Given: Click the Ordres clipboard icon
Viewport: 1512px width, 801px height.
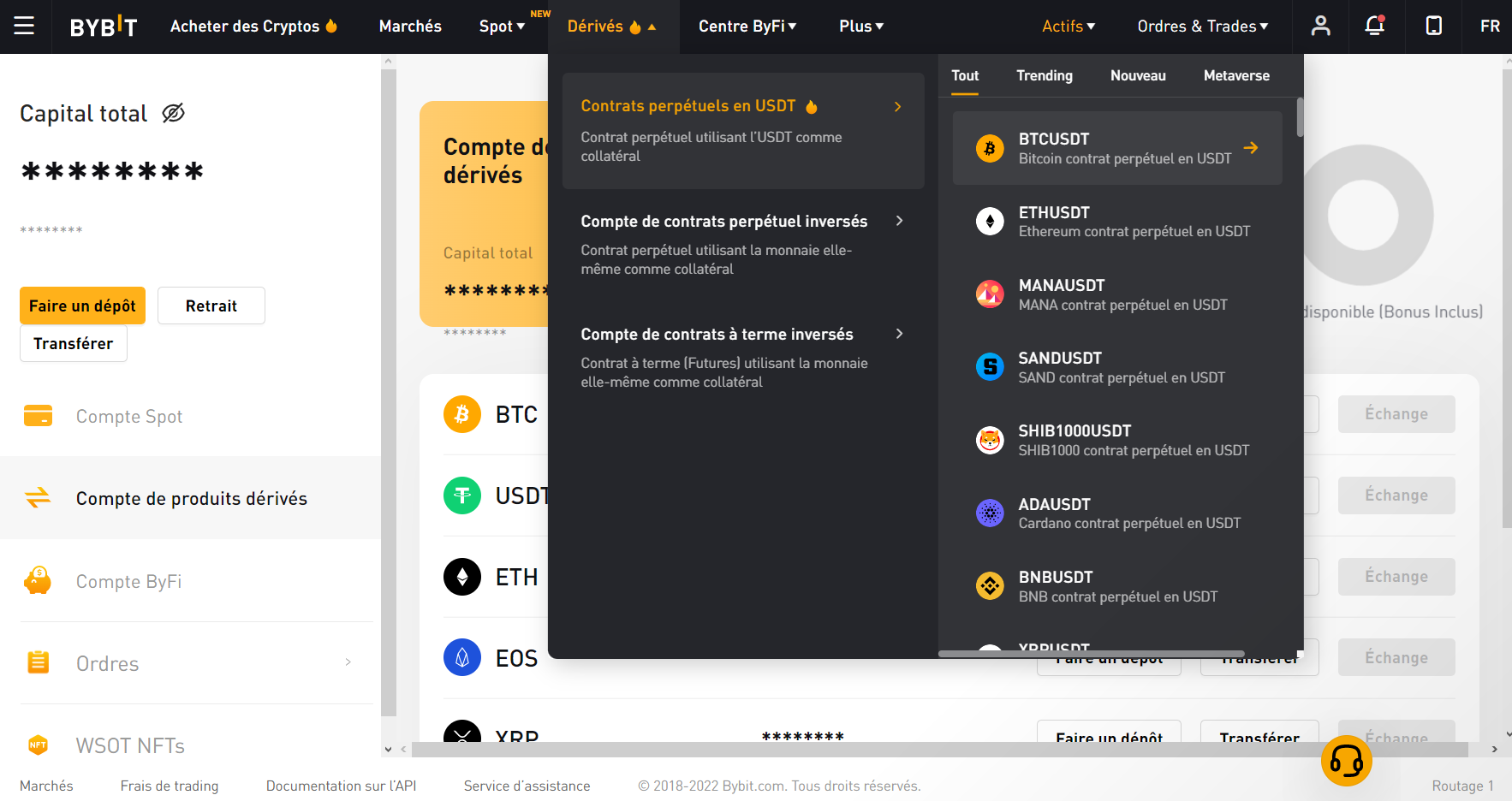Looking at the screenshot, I should [x=39, y=662].
